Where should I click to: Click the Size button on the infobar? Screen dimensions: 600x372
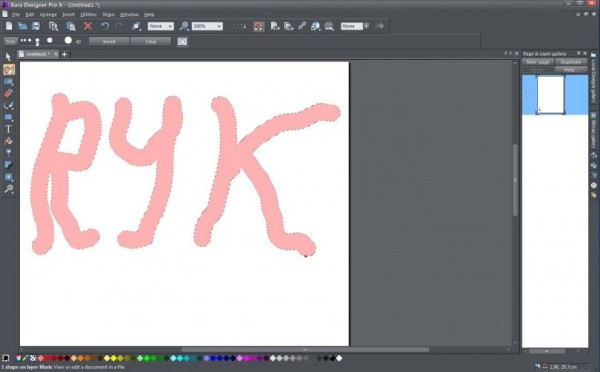tap(11, 41)
